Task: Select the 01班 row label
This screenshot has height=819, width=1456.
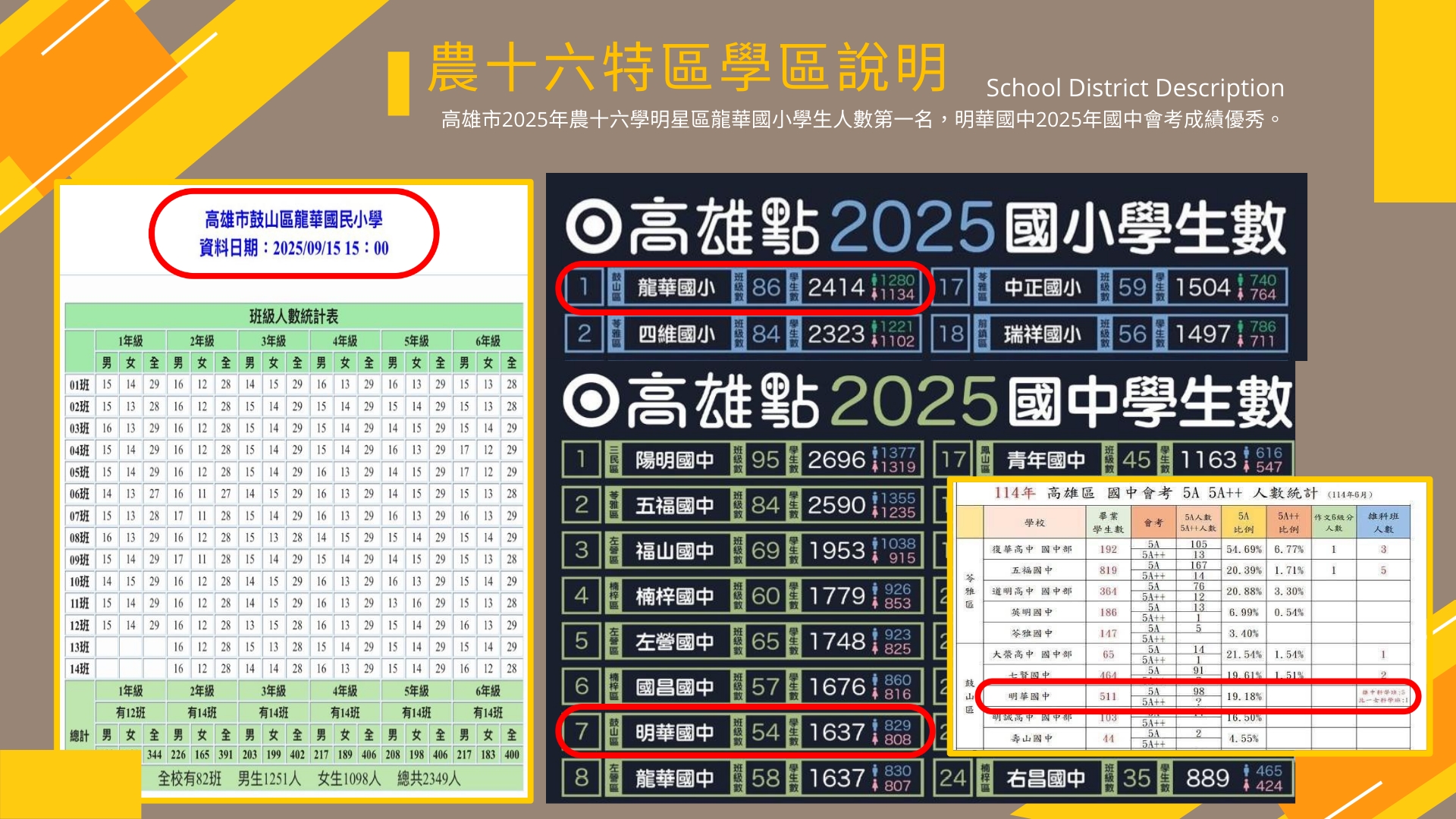Action: tap(80, 384)
